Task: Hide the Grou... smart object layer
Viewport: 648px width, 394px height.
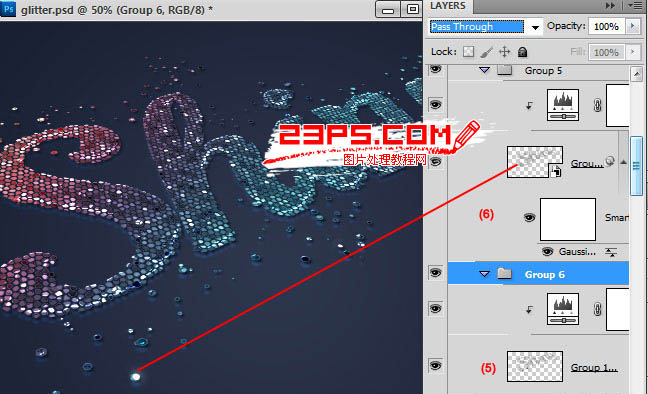Action: point(435,161)
